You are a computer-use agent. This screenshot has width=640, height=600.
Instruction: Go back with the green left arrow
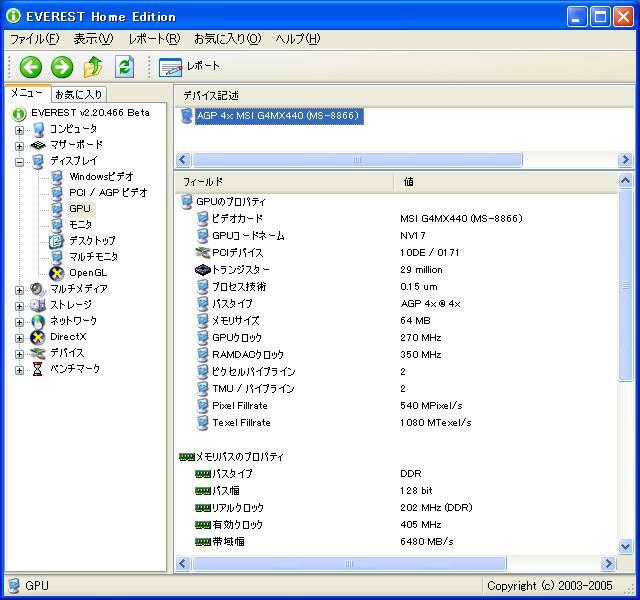[x=31, y=67]
